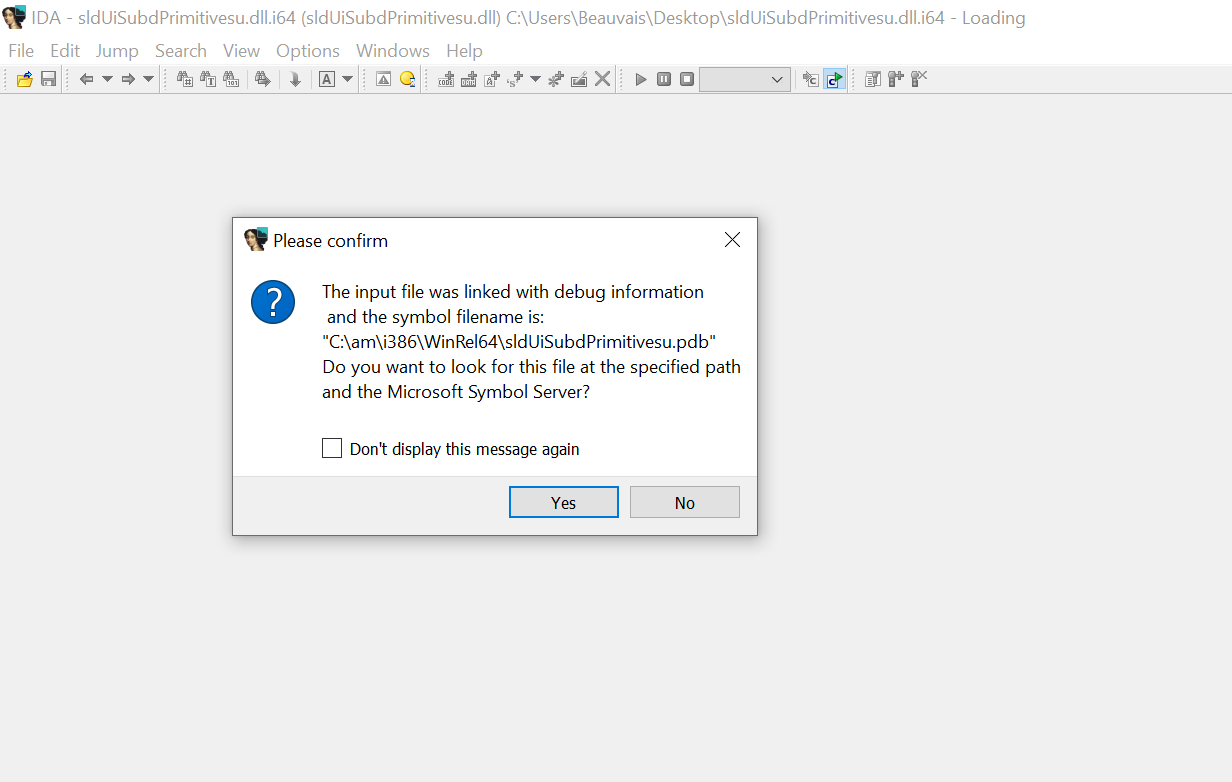Viewport: 1232px width, 782px height.
Task: Click the Open file toolbar icon
Action: pyautogui.click(x=25, y=79)
